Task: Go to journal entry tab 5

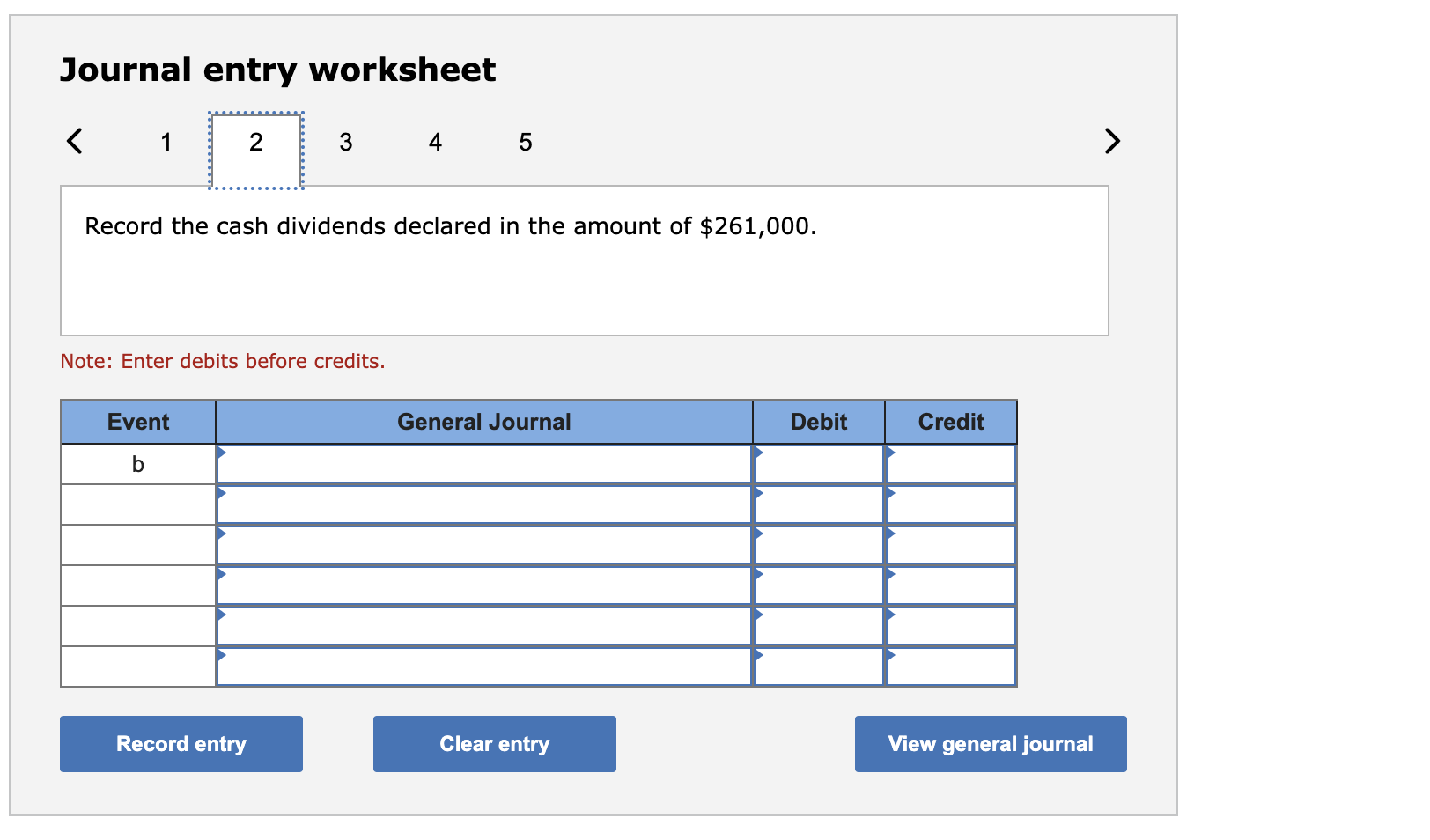Action: tap(526, 142)
